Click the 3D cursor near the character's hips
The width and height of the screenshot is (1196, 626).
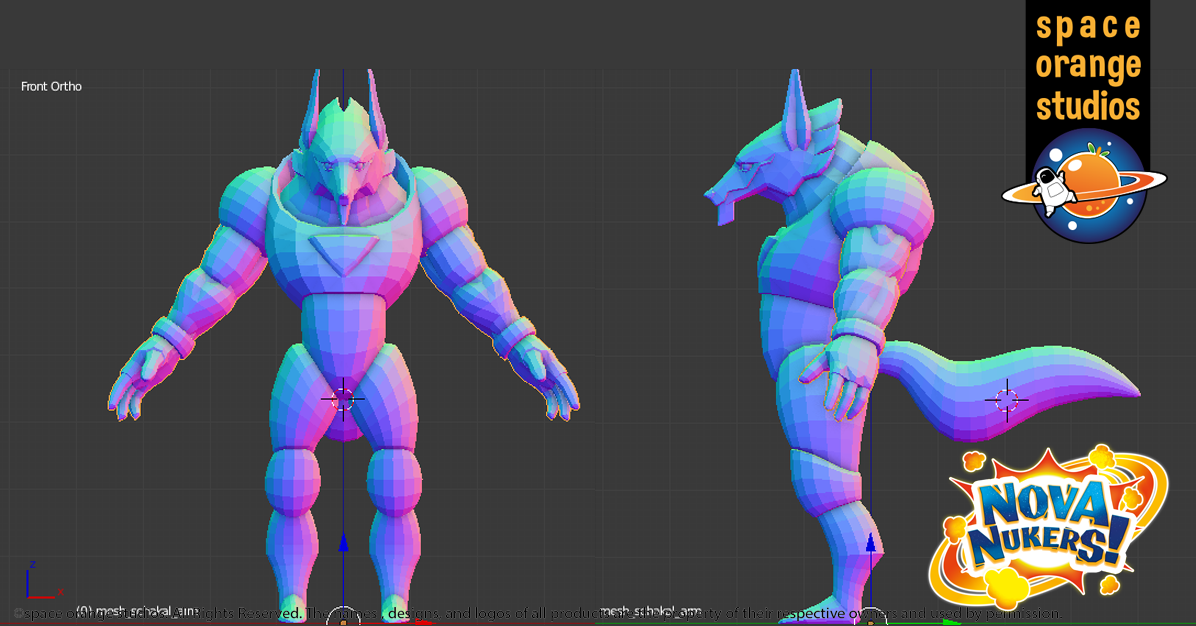coord(345,397)
